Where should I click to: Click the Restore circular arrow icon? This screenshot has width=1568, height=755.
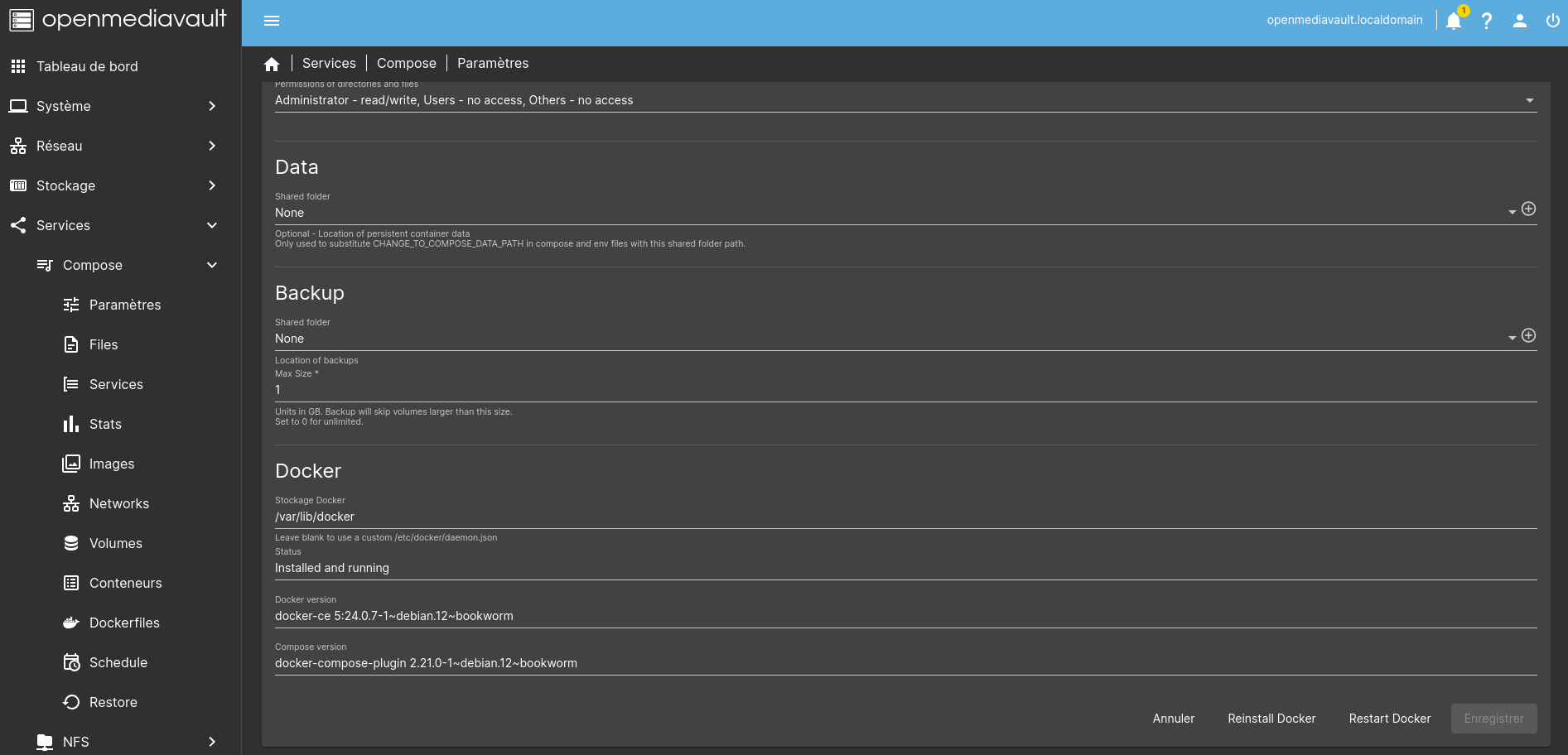click(x=71, y=702)
